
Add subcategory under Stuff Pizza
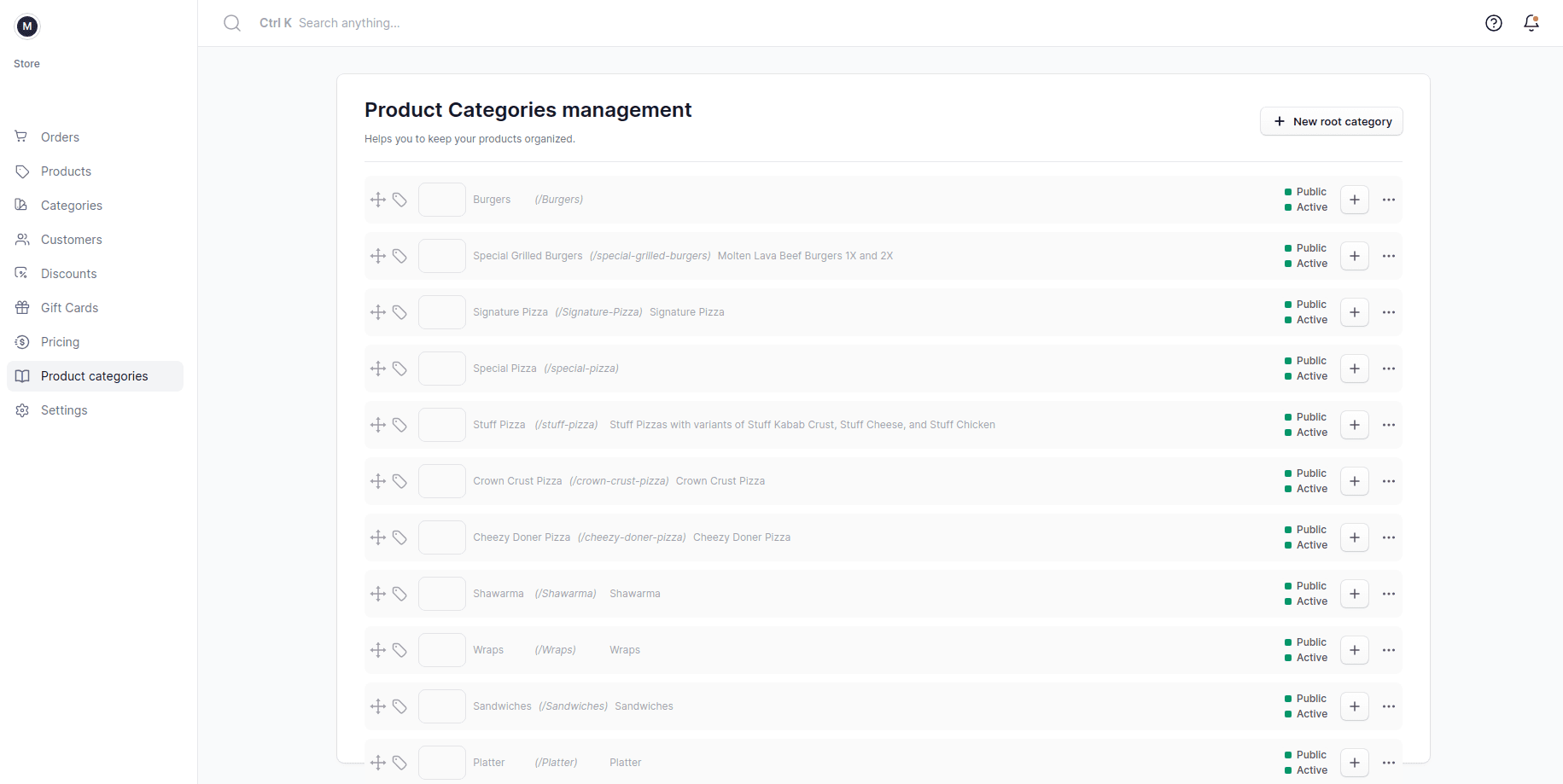[1355, 425]
